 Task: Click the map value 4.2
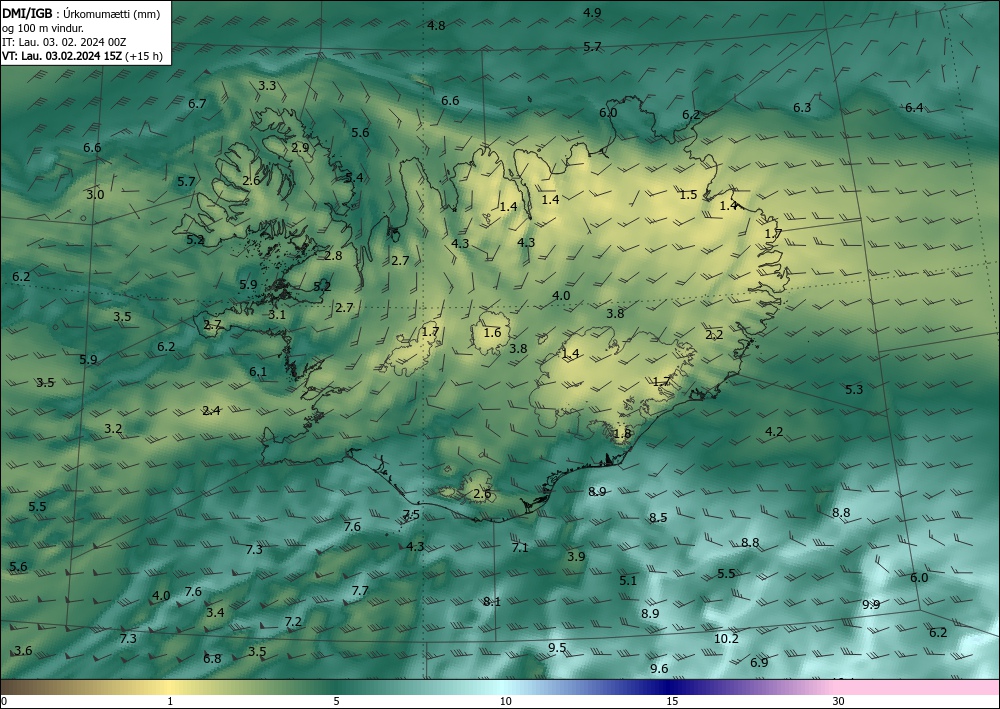pos(774,432)
